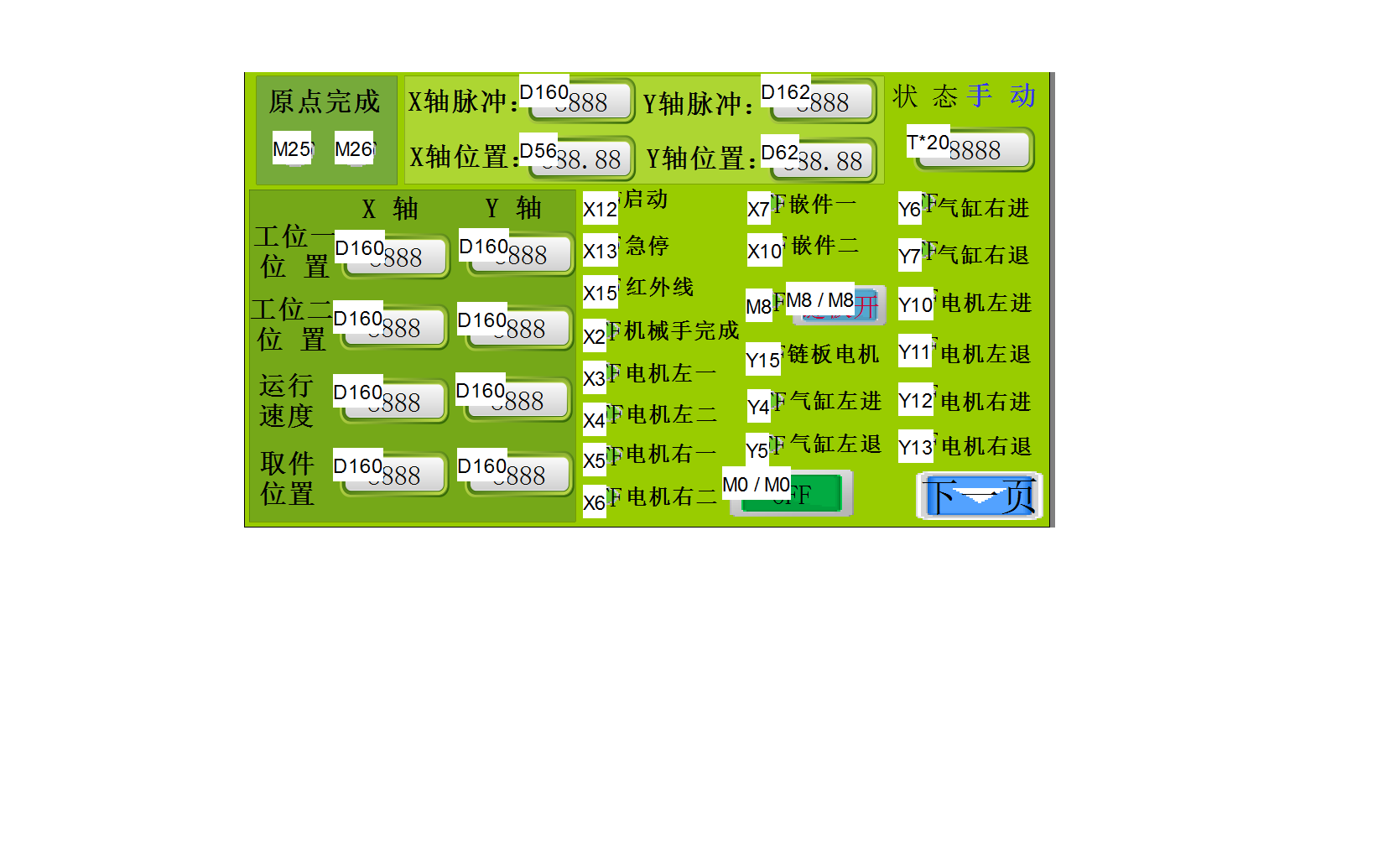
Task: Edit 工位一位置 X-axis value field
Action: pyautogui.click(x=395, y=256)
